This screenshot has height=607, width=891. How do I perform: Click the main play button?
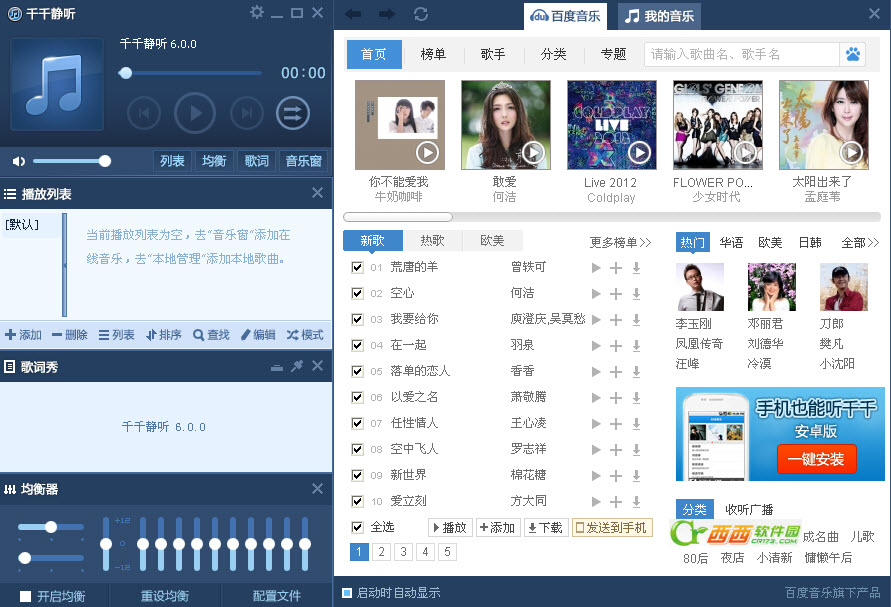tap(195, 113)
